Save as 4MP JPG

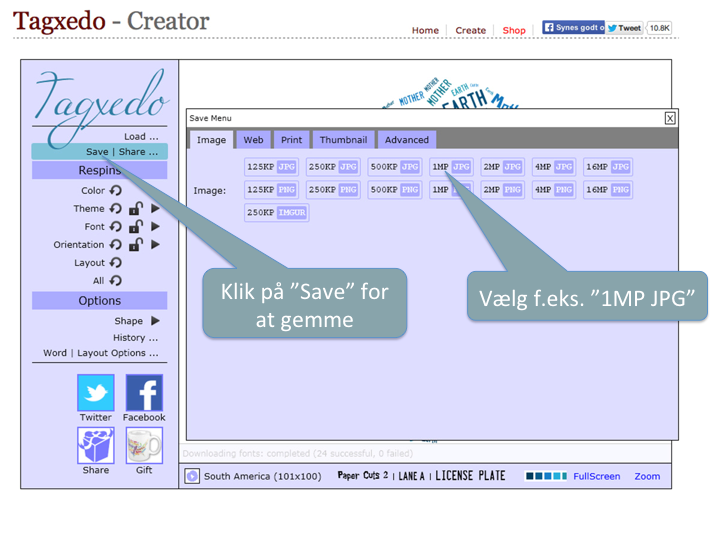[554, 167]
